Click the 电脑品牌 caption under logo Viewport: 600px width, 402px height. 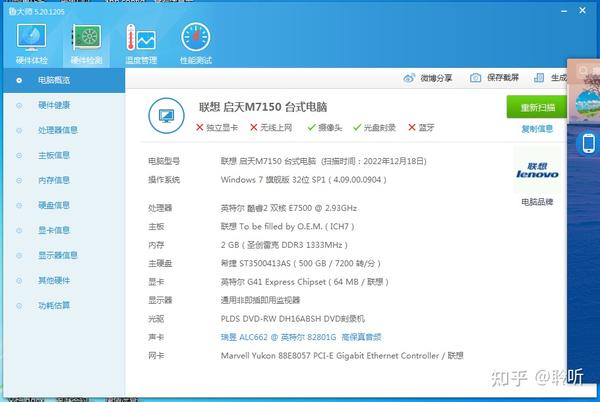pyautogui.click(x=537, y=202)
